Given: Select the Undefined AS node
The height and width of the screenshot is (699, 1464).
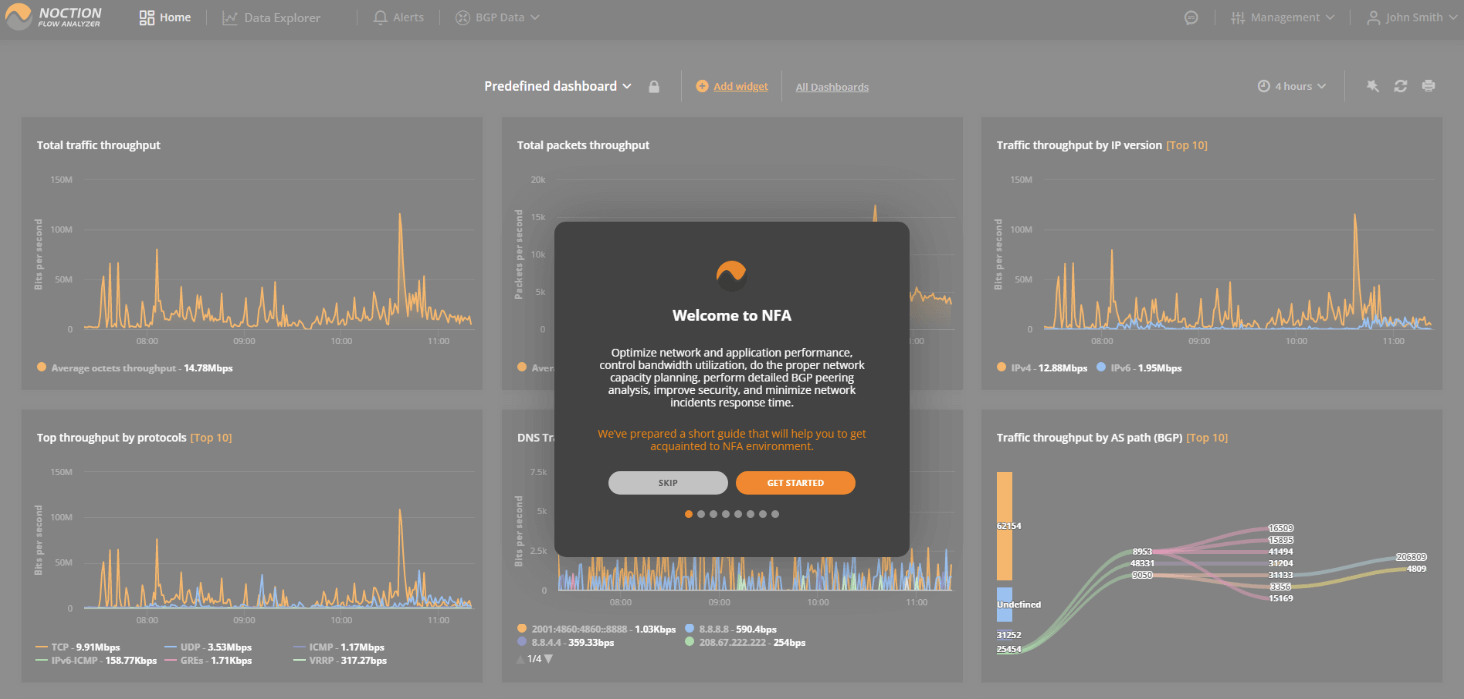Looking at the screenshot, I should pos(1005,604).
